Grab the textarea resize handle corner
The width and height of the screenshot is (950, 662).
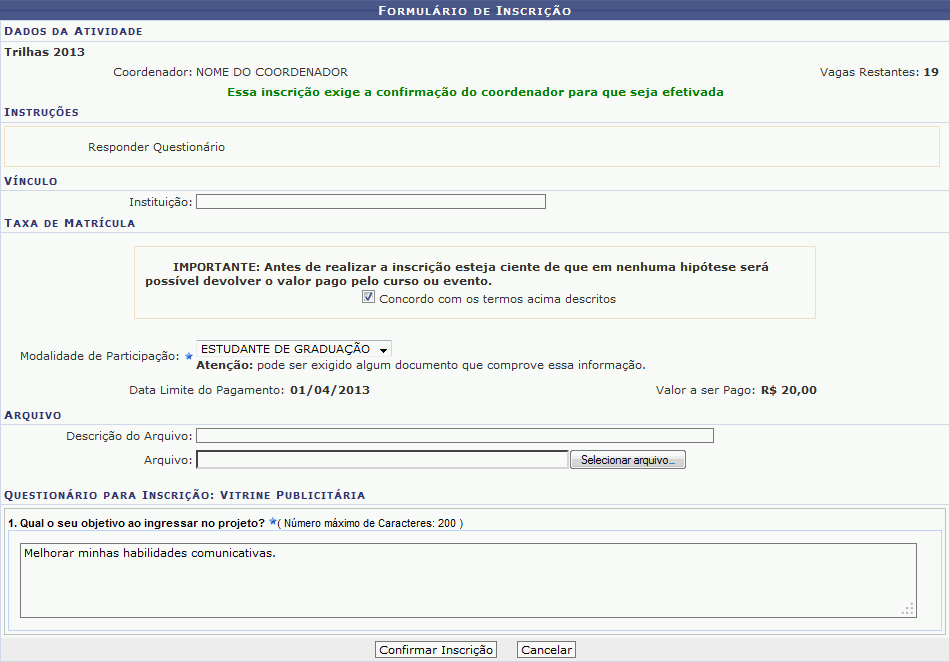[908, 609]
